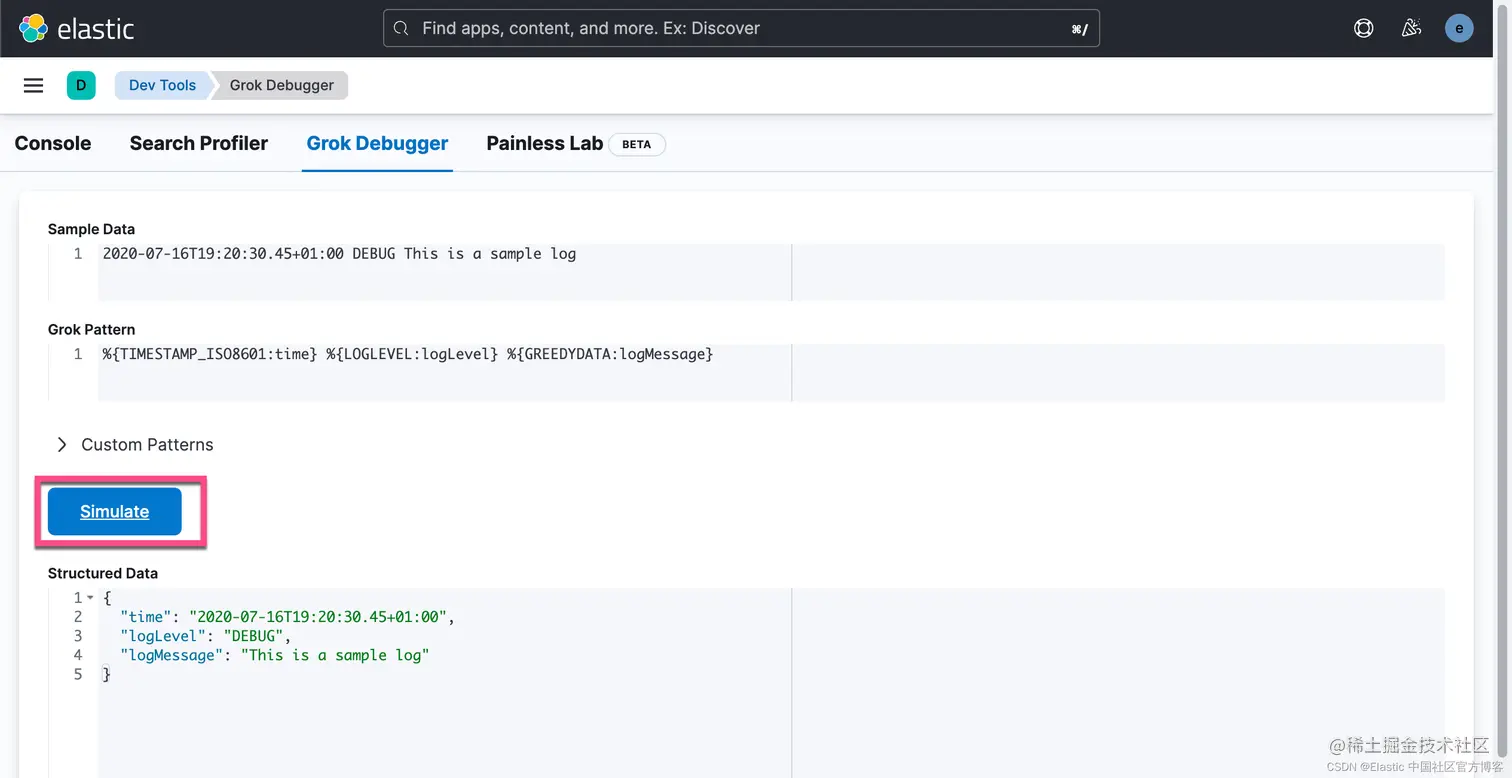
Task: Click %{LOGLEVEL:logLevel} in the pattern
Action: (412, 354)
